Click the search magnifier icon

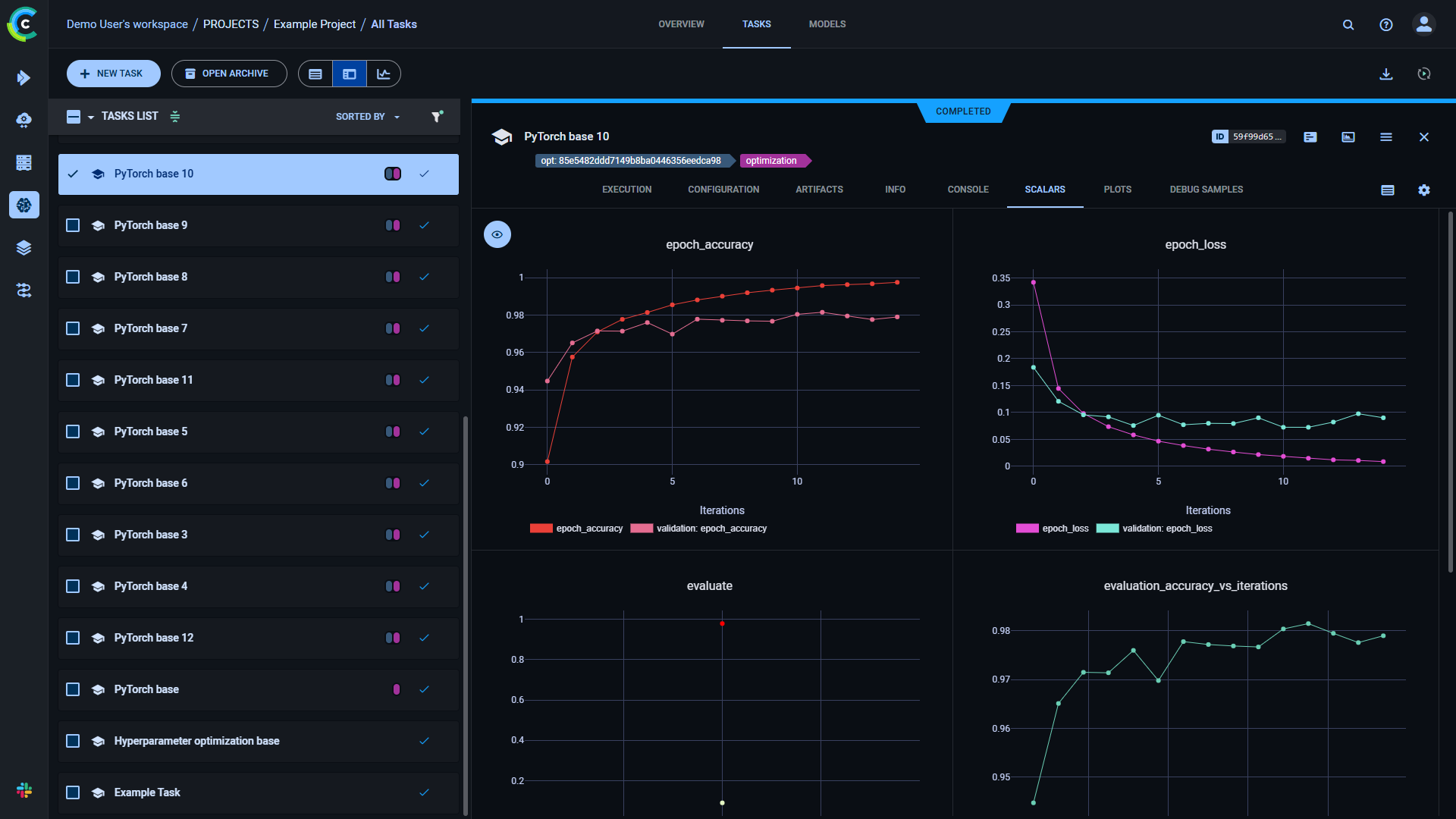pos(1348,24)
